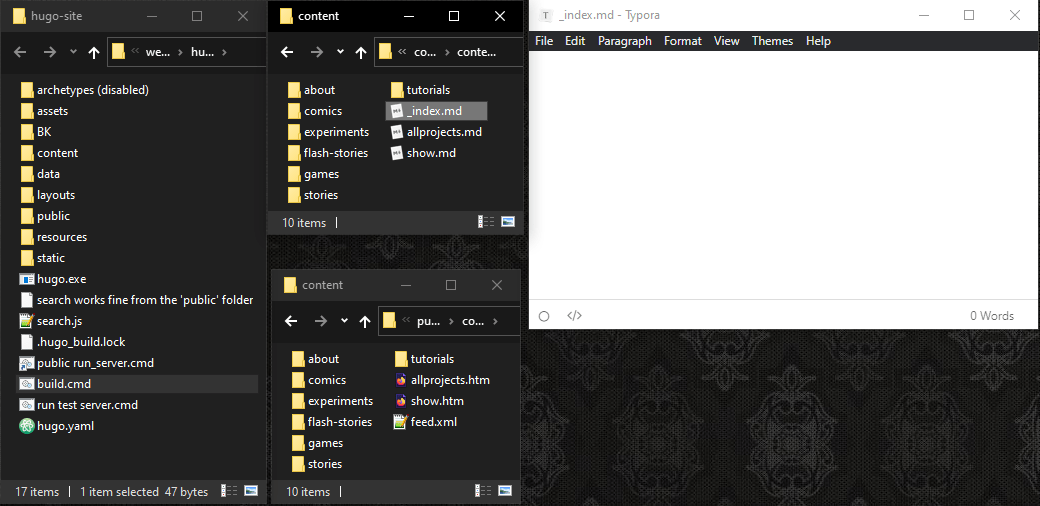Select the show.md markdown file
This screenshot has height=506, width=1040.
click(430, 153)
